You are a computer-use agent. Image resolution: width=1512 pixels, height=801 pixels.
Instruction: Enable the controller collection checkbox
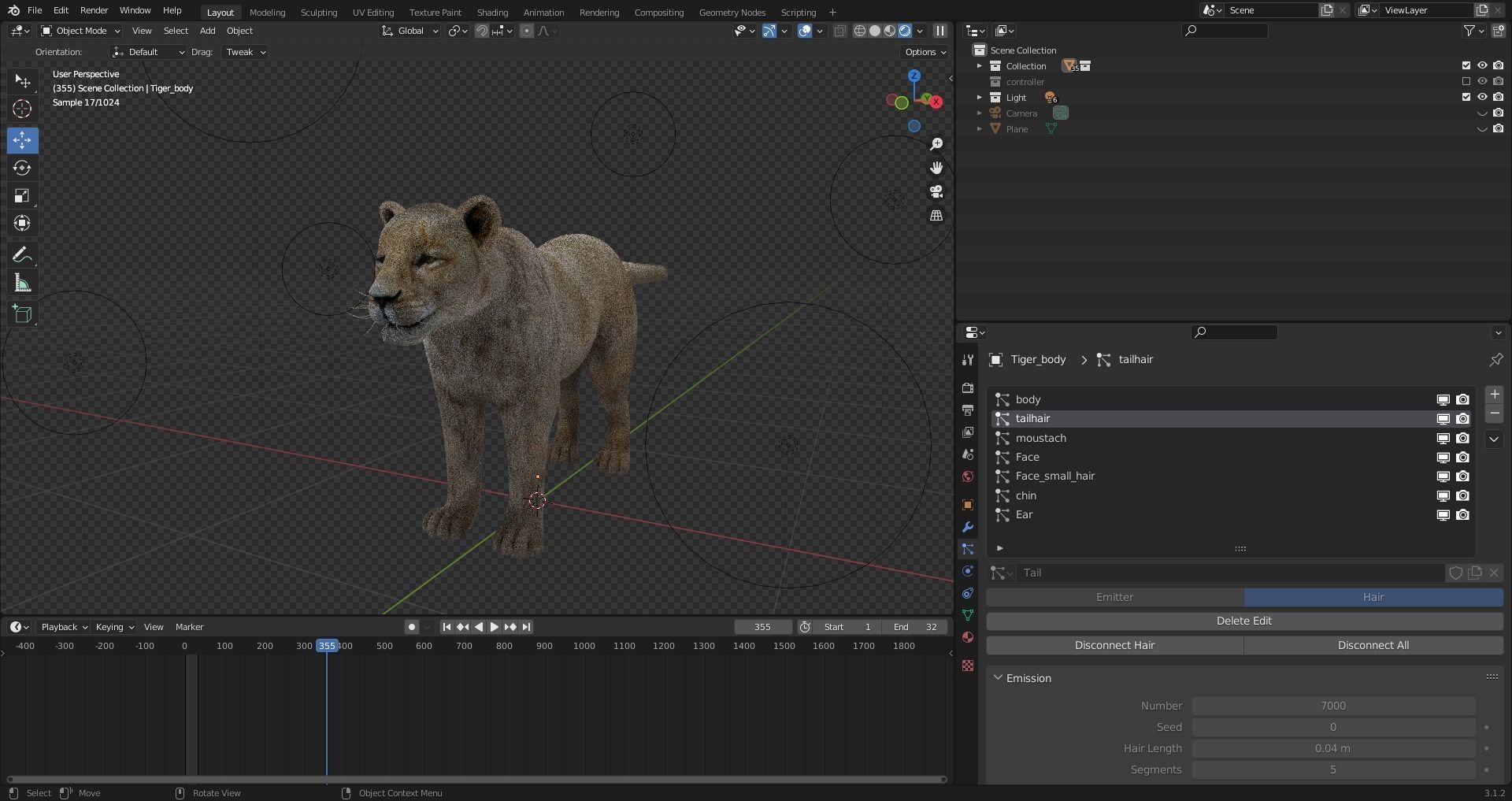[1466, 82]
